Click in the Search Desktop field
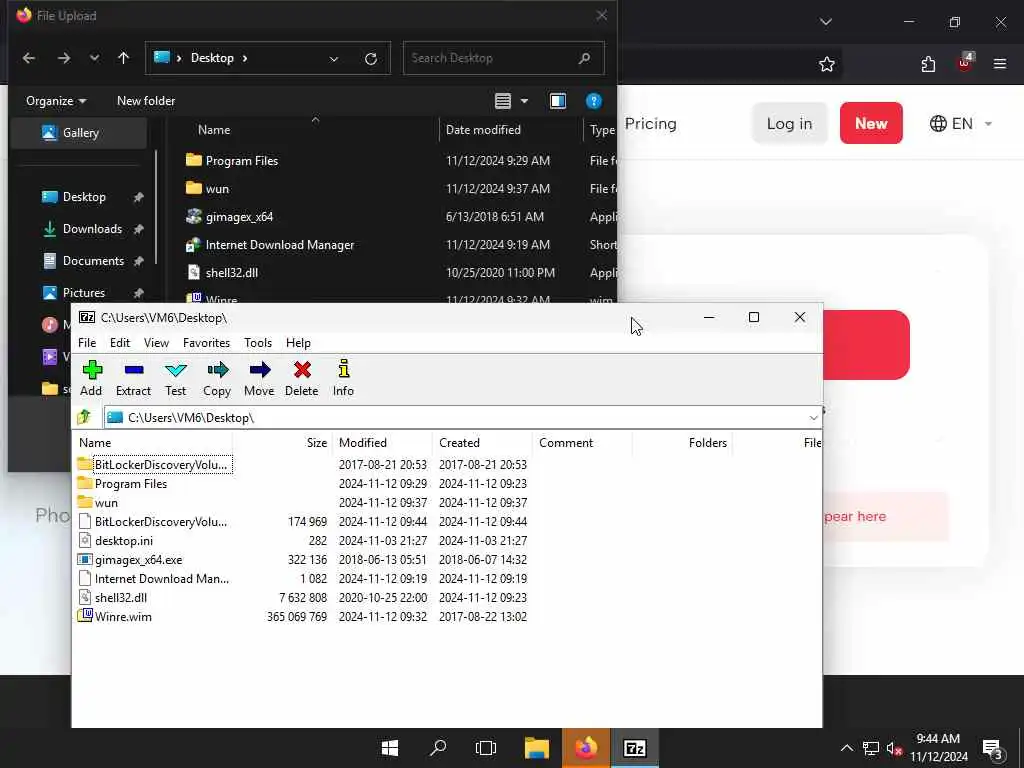The height and width of the screenshot is (768, 1024). click(504, 58)
